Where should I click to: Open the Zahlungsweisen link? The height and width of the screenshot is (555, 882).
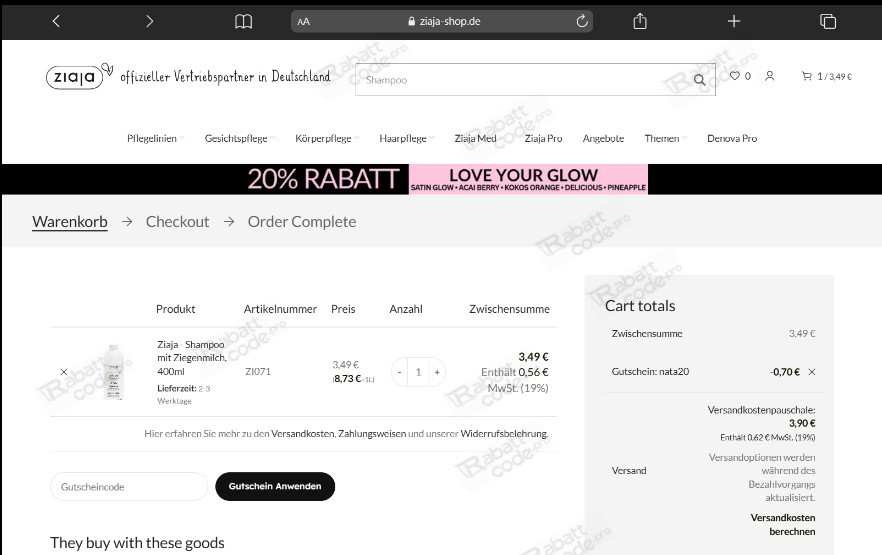tap(372, 434)
